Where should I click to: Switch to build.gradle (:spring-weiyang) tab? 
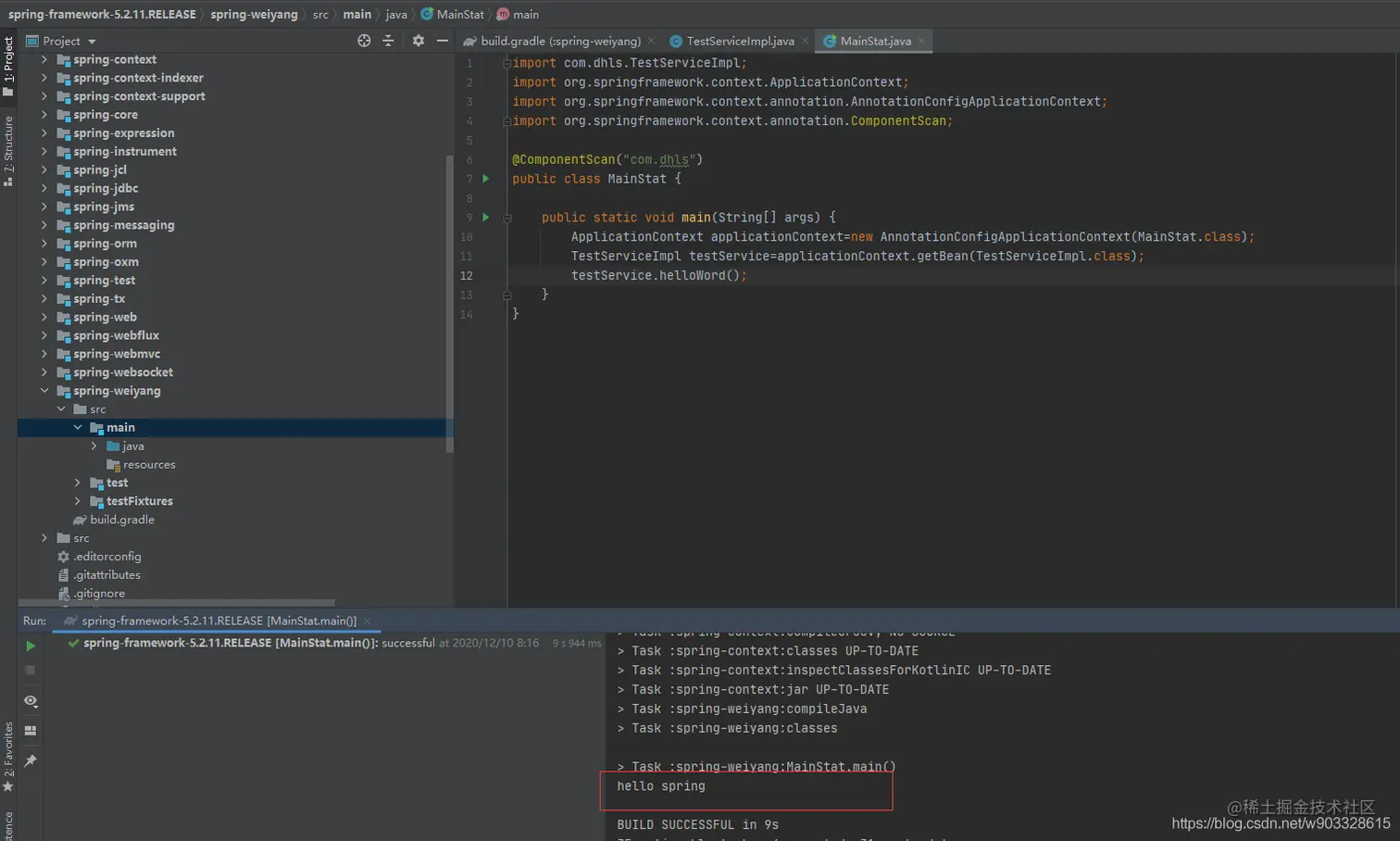559,41
